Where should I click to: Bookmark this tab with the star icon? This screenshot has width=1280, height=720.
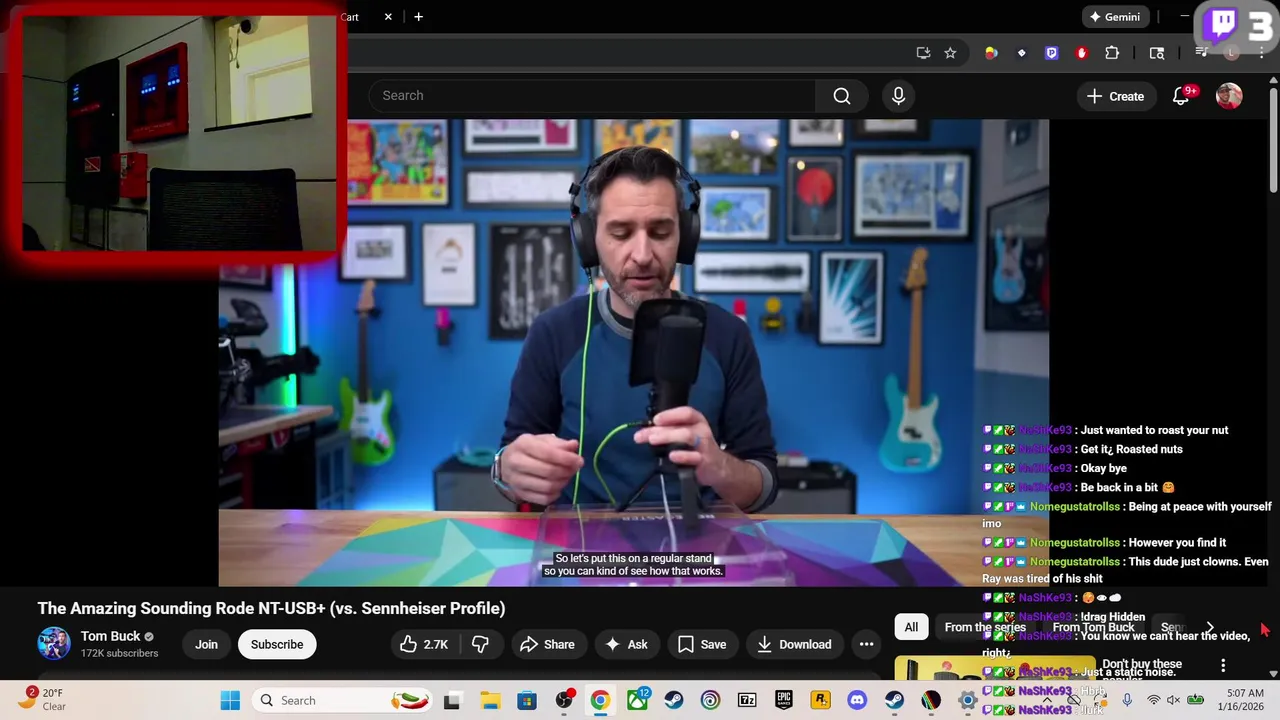click(x=950, y=53)
